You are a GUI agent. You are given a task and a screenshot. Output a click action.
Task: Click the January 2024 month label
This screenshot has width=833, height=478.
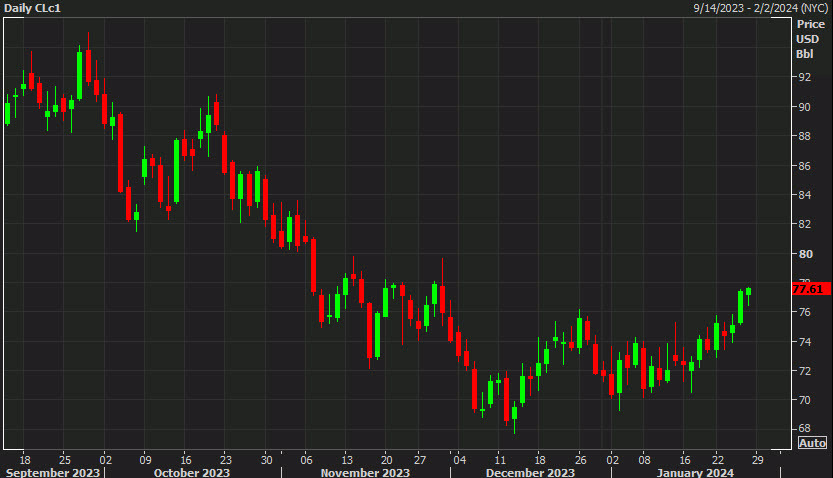click(x=695, y=472)
